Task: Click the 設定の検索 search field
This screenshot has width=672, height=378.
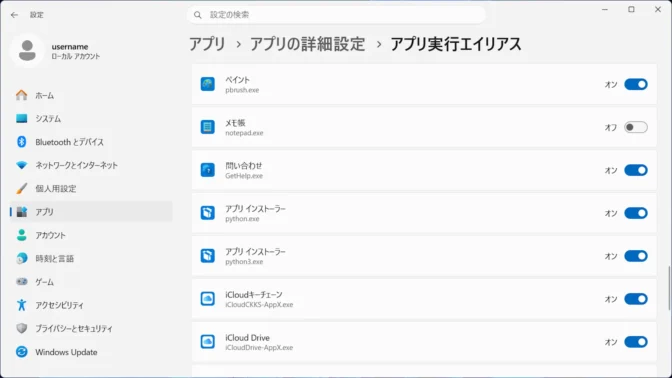Action: [x=336, y=15]
